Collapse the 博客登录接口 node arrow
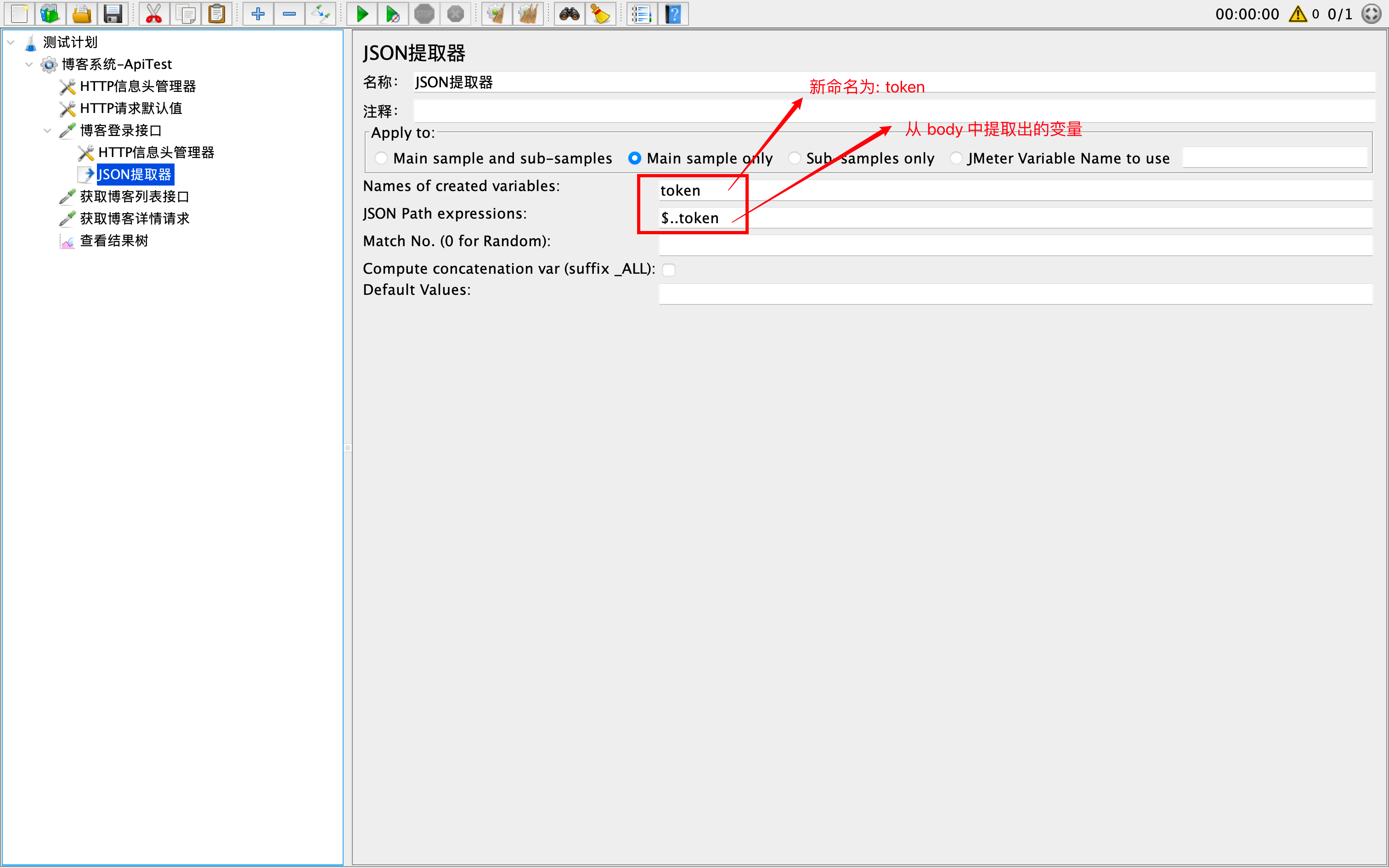 tap(47, 130)
